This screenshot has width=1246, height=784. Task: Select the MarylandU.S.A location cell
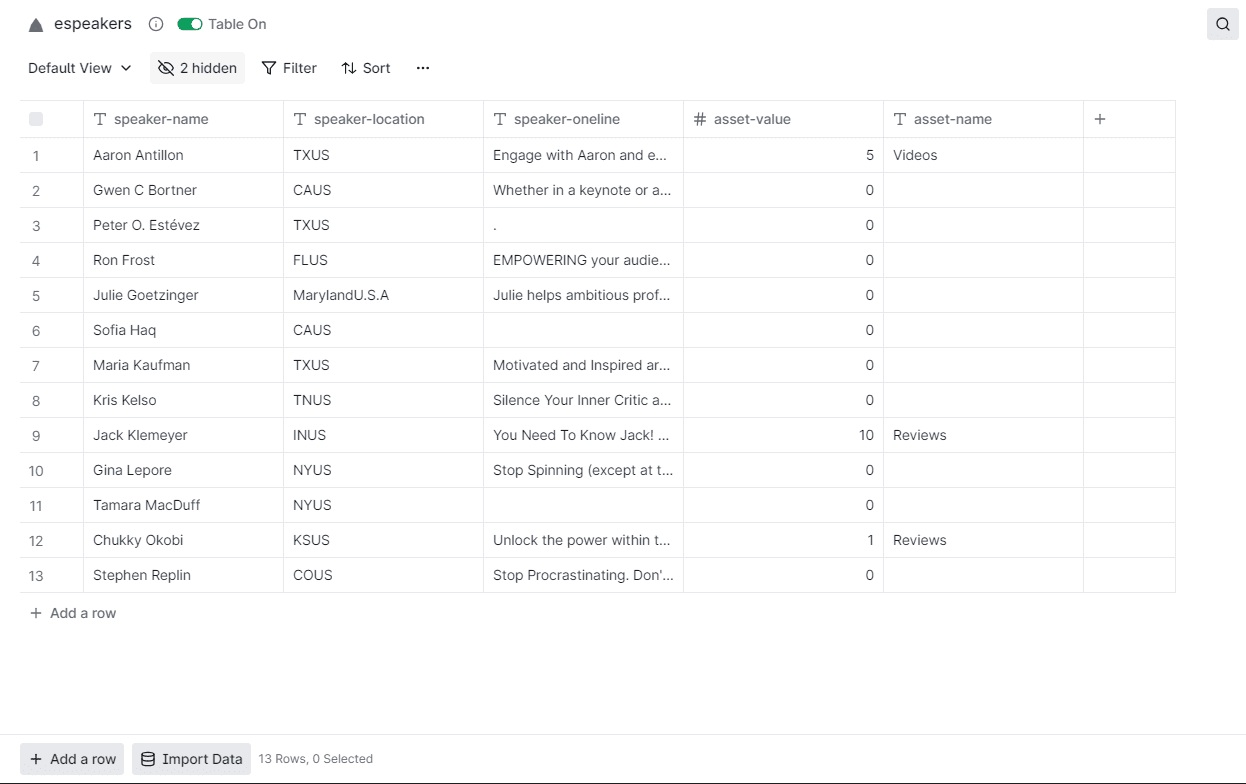click(x=384, y=295)
